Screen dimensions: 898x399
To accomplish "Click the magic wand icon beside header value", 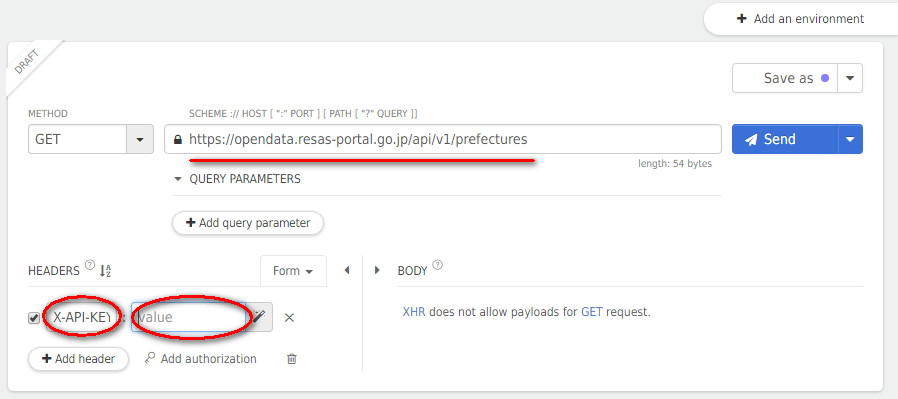I will tap(259, 317).
